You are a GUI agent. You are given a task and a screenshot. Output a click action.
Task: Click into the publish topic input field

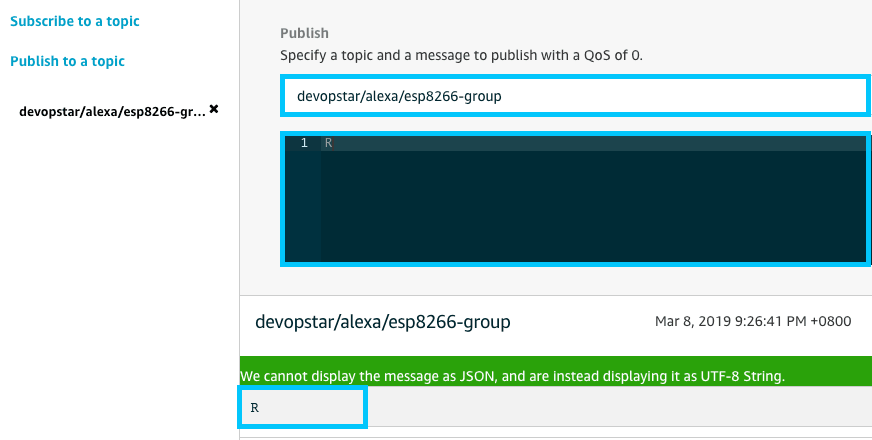coord(573,96)
